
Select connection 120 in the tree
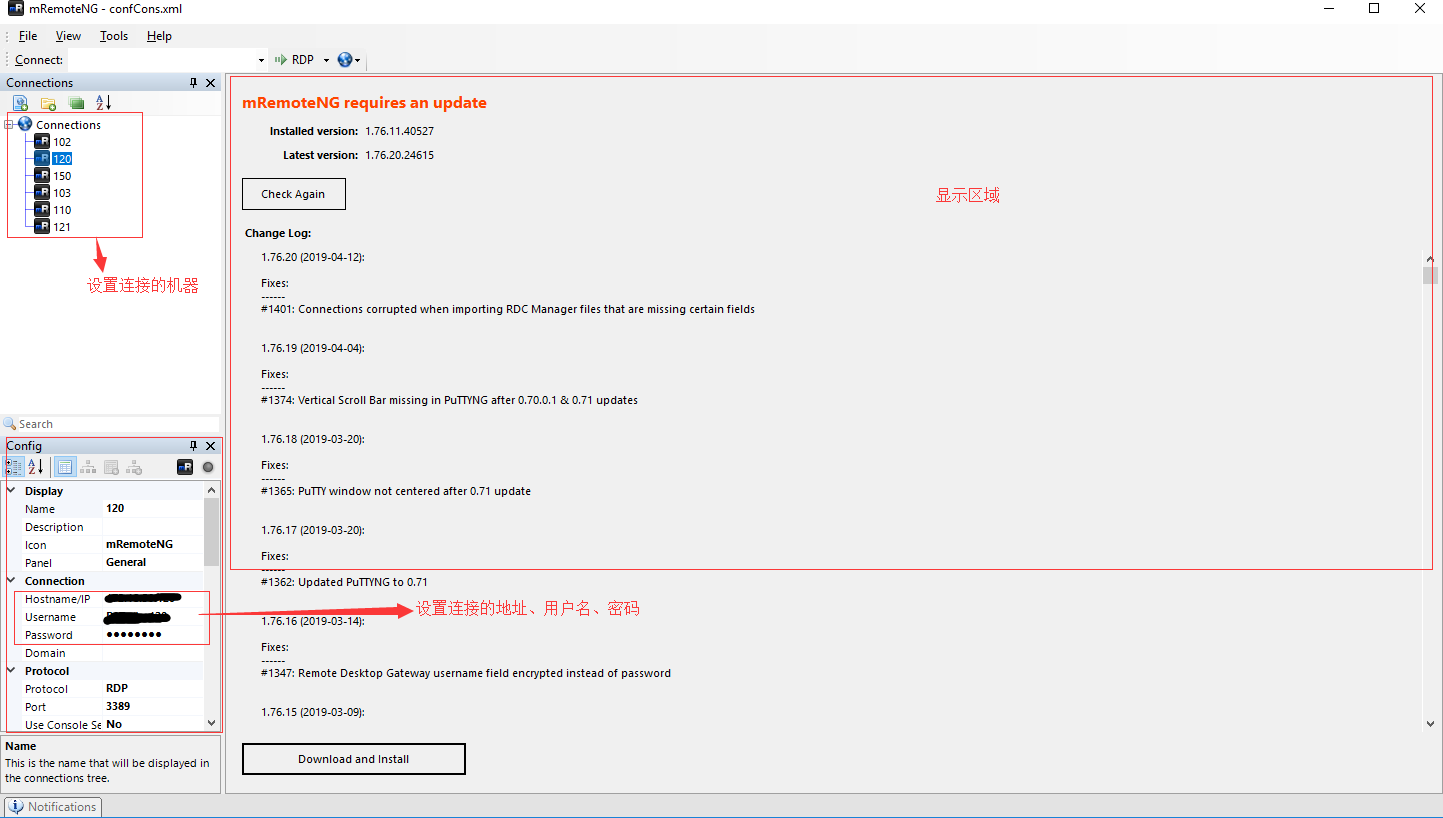pyautogui.click(x=62, y=159)
